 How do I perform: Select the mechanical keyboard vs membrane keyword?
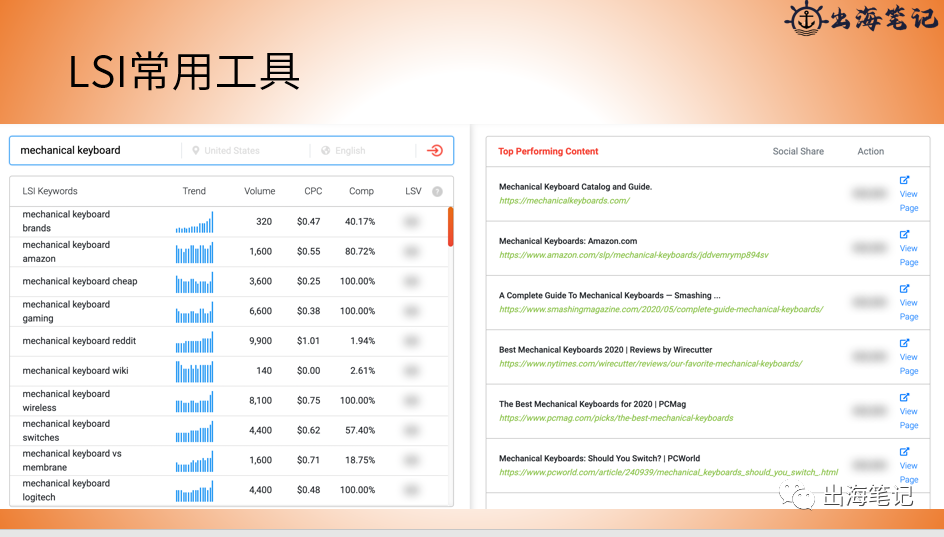72,461
